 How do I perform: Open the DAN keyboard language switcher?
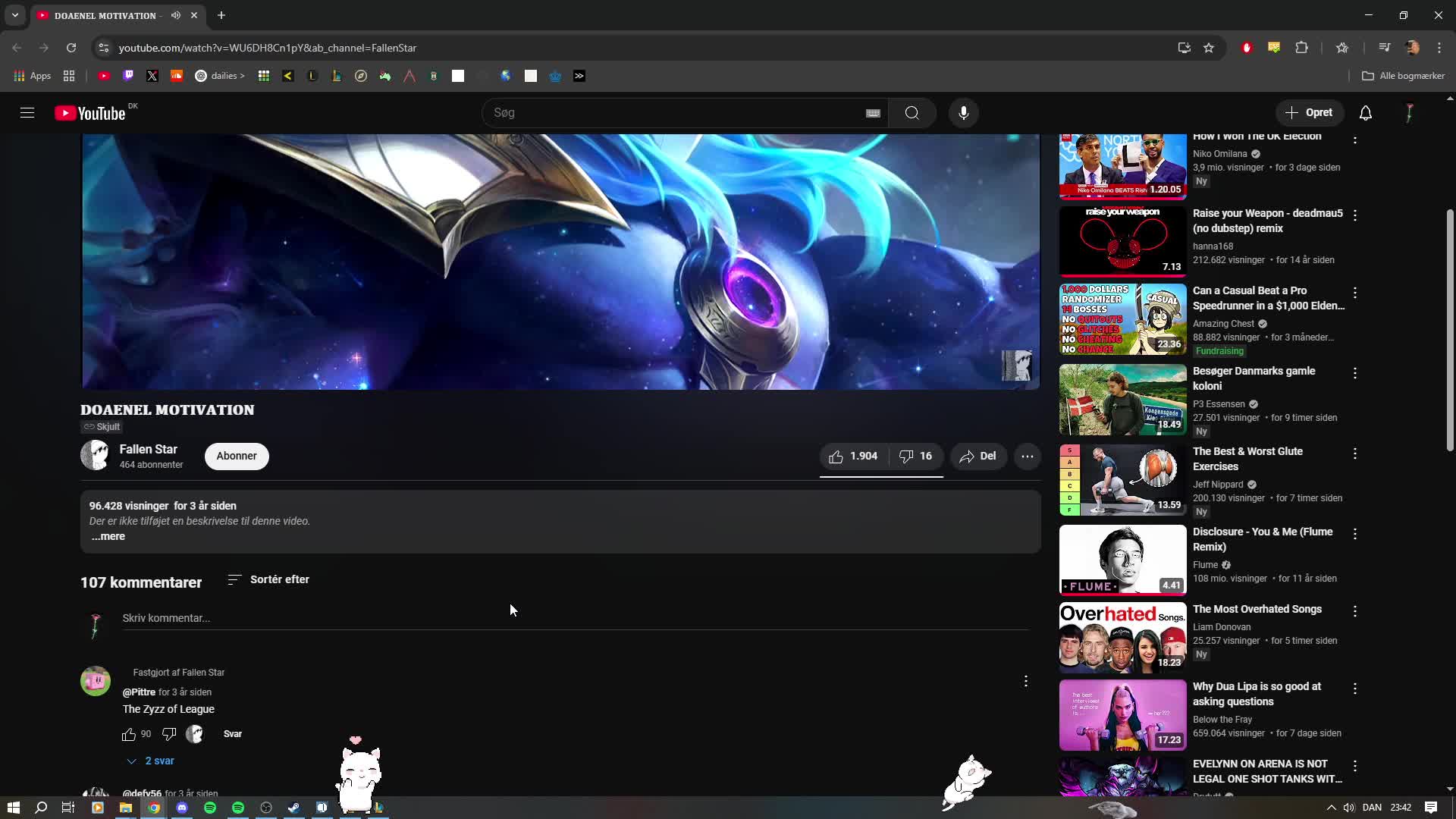pos(1372,808)
